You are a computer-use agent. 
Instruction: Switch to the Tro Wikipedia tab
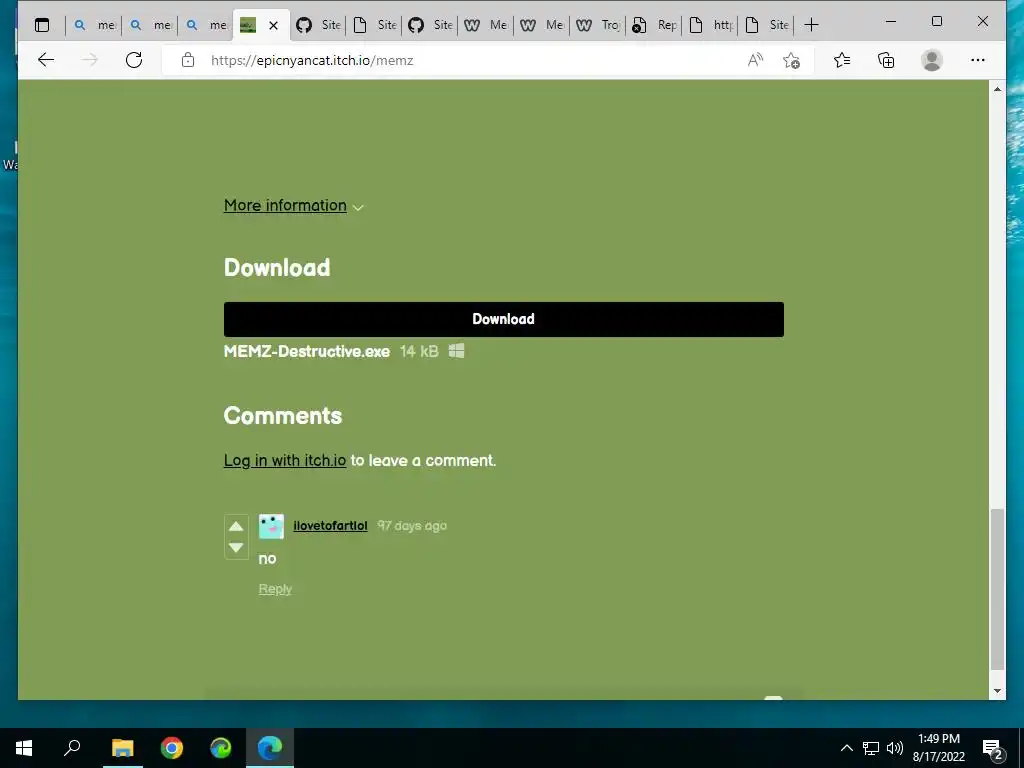coord(598,25)
